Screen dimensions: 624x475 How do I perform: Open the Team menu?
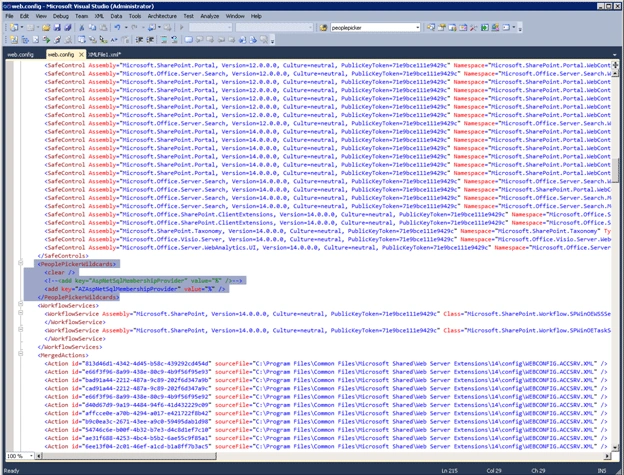pyautogui.click(x=81, y=16)
